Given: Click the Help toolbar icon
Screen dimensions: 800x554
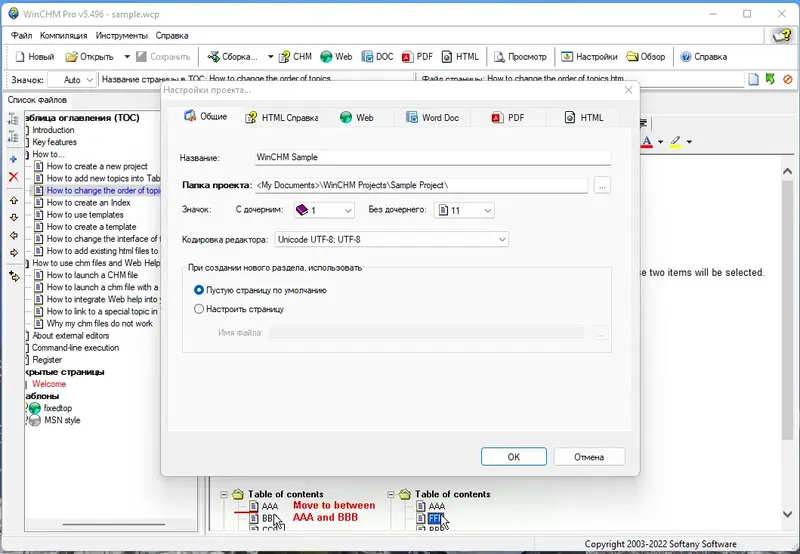Looking at the screenshot, I should click(704, 57).
